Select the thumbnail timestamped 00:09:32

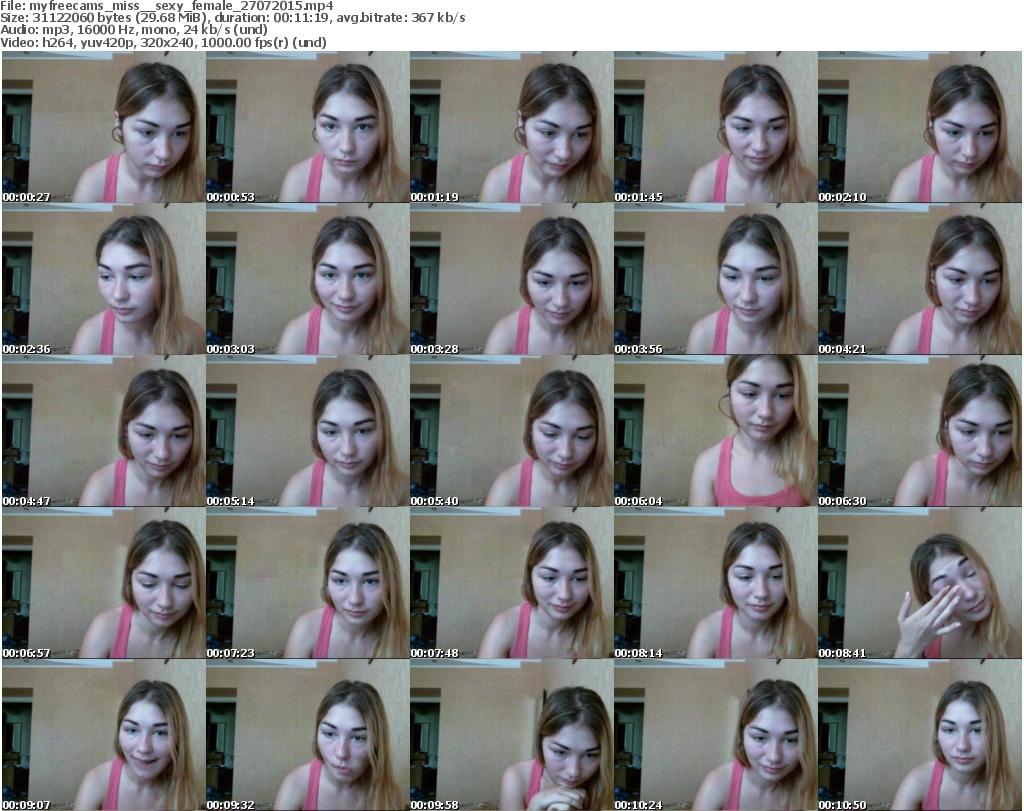[x=308, y=735]
